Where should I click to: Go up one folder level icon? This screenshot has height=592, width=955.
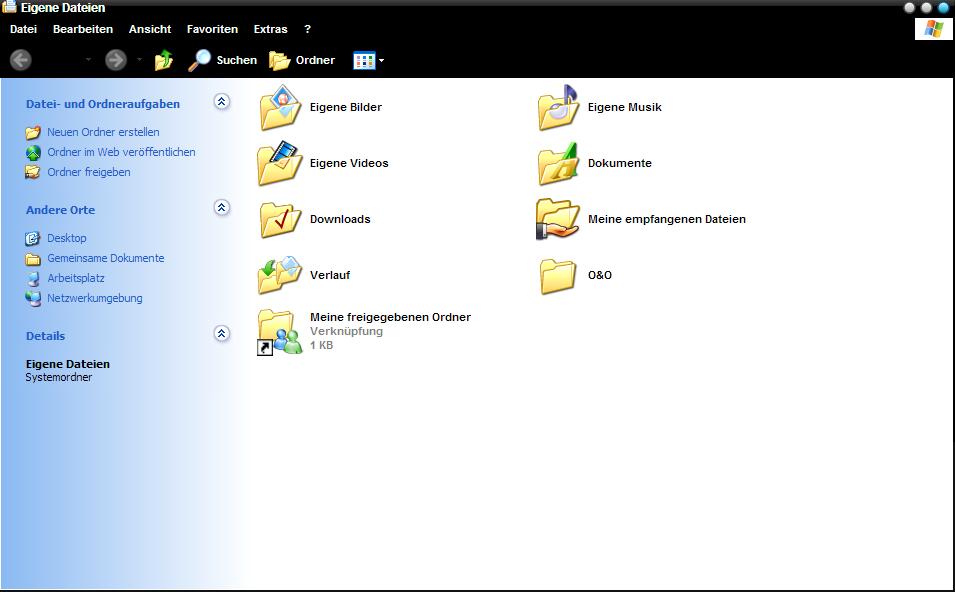(164, 60)
